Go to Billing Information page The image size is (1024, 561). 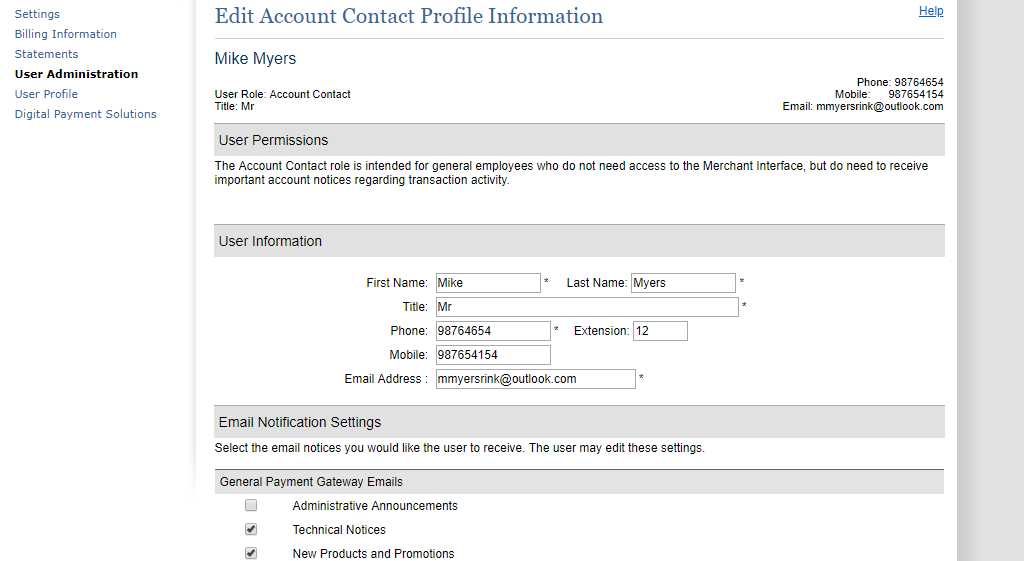[65, 34]
